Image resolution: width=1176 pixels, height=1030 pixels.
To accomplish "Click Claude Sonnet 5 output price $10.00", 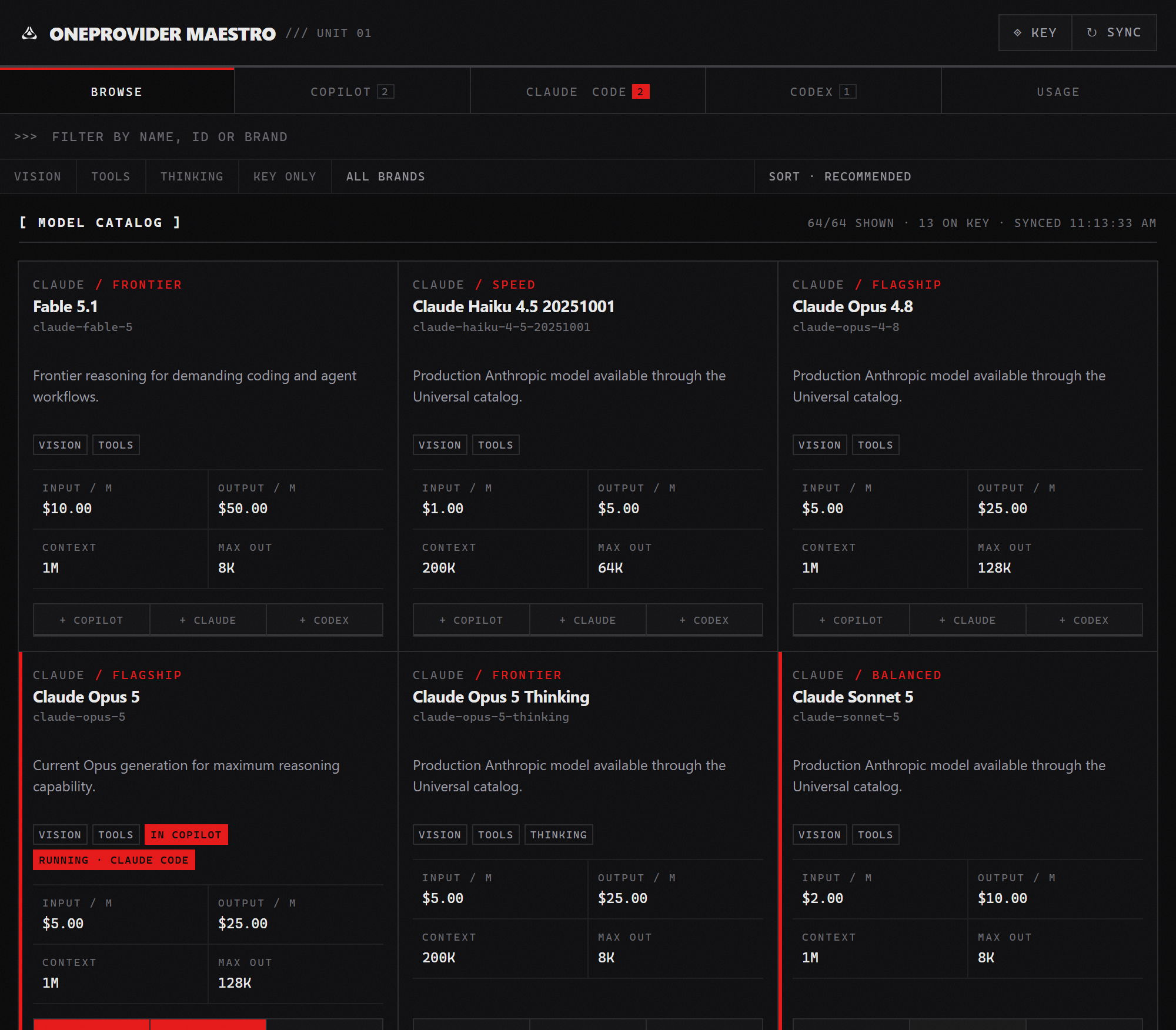I will coord(1003,898).
